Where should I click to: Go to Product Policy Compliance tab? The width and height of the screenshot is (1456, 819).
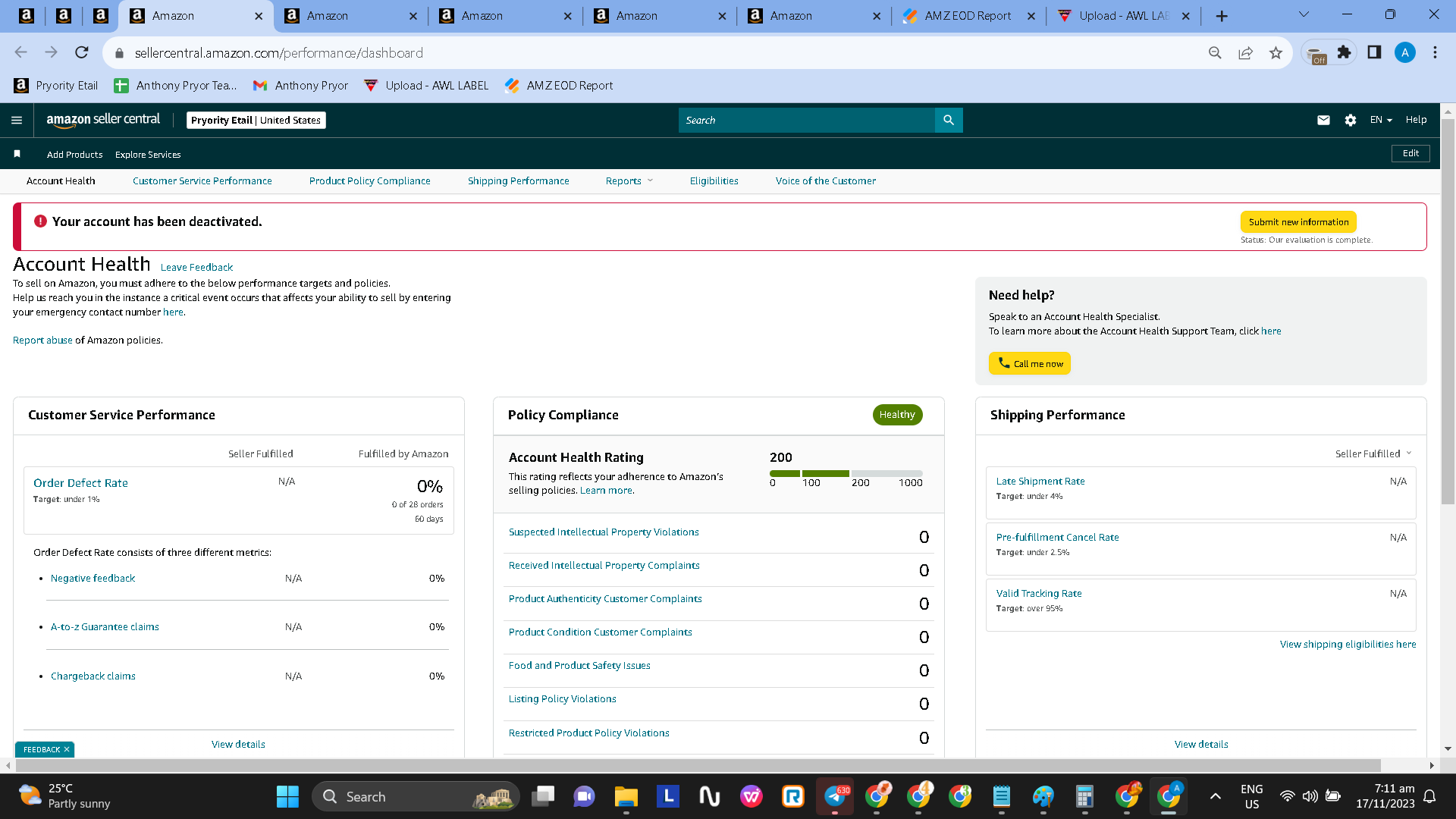point(369,180)
